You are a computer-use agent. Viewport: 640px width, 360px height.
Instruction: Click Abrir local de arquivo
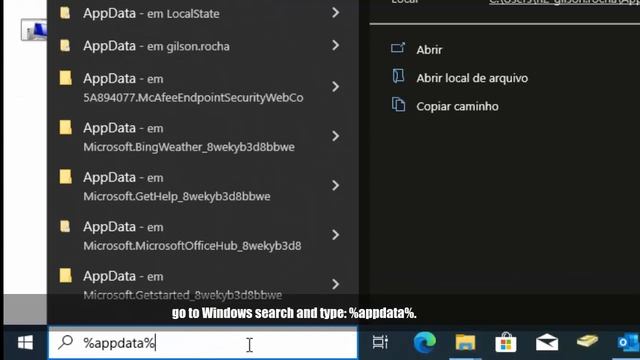tap(472, 78)
